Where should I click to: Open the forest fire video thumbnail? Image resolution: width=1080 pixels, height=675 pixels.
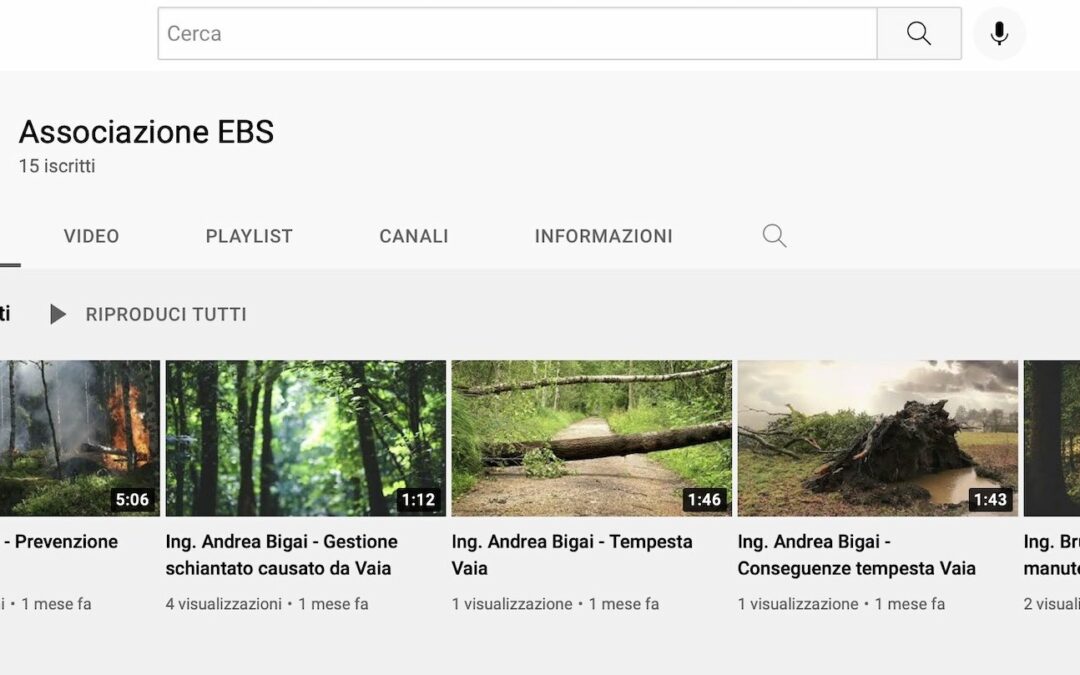[80, 438]
